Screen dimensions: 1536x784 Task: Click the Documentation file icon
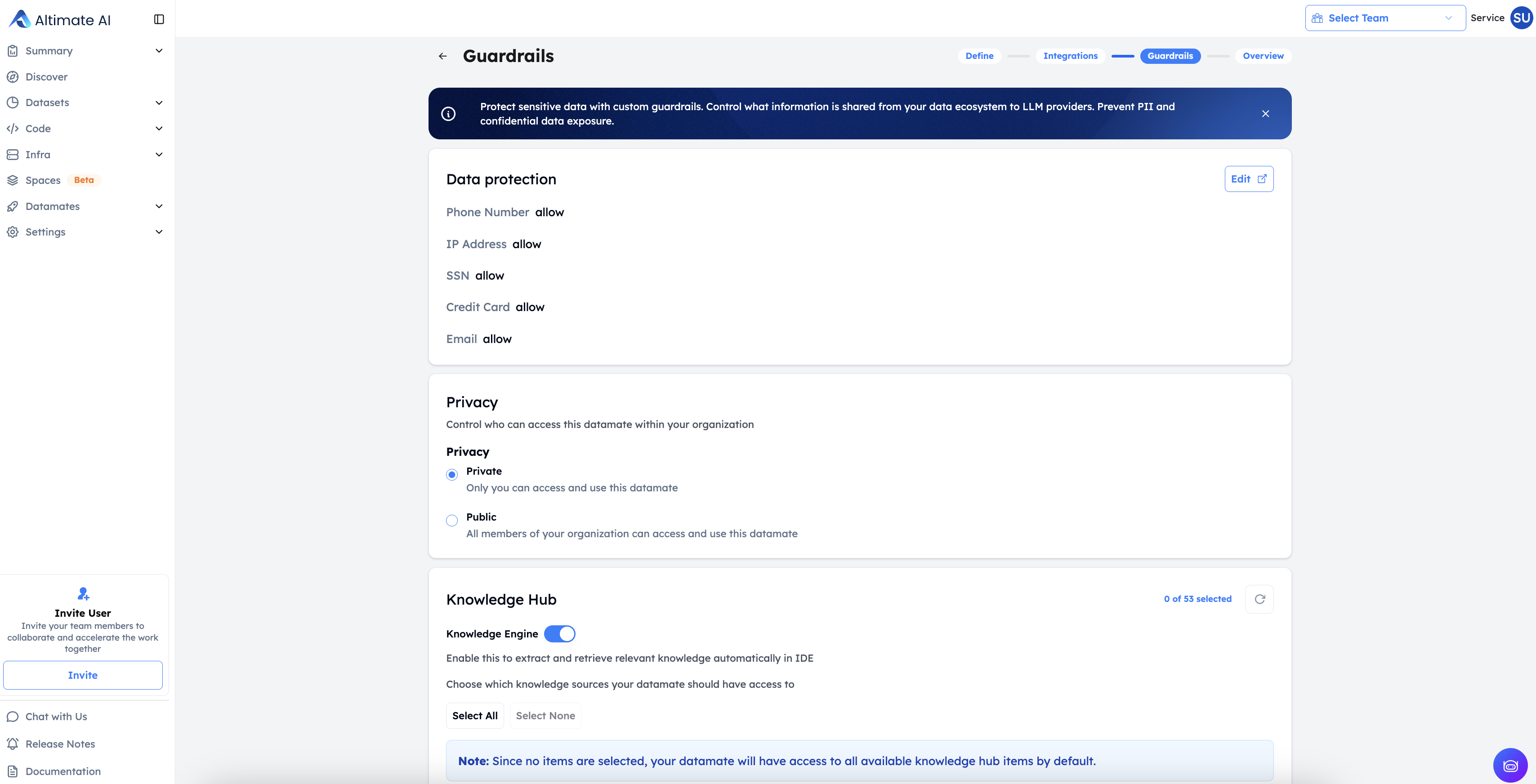(13, 771)
